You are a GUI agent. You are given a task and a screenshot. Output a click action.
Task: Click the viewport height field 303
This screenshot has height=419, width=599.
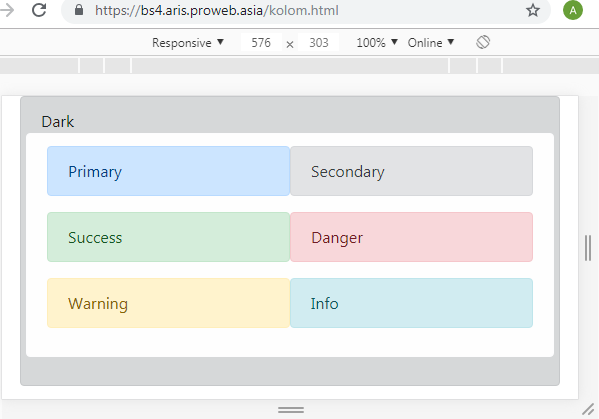pyautogui.click(x=319, y=42)
